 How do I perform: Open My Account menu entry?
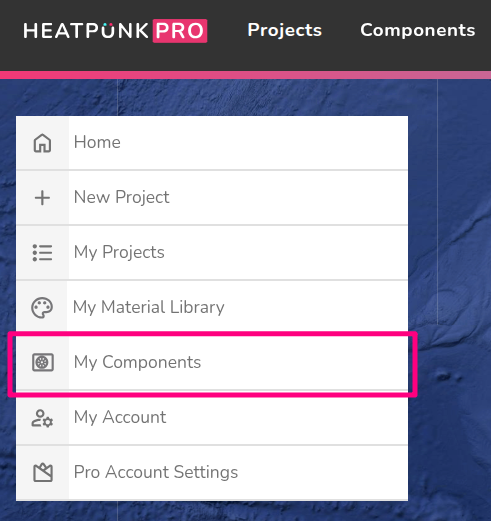pos(212,418)
